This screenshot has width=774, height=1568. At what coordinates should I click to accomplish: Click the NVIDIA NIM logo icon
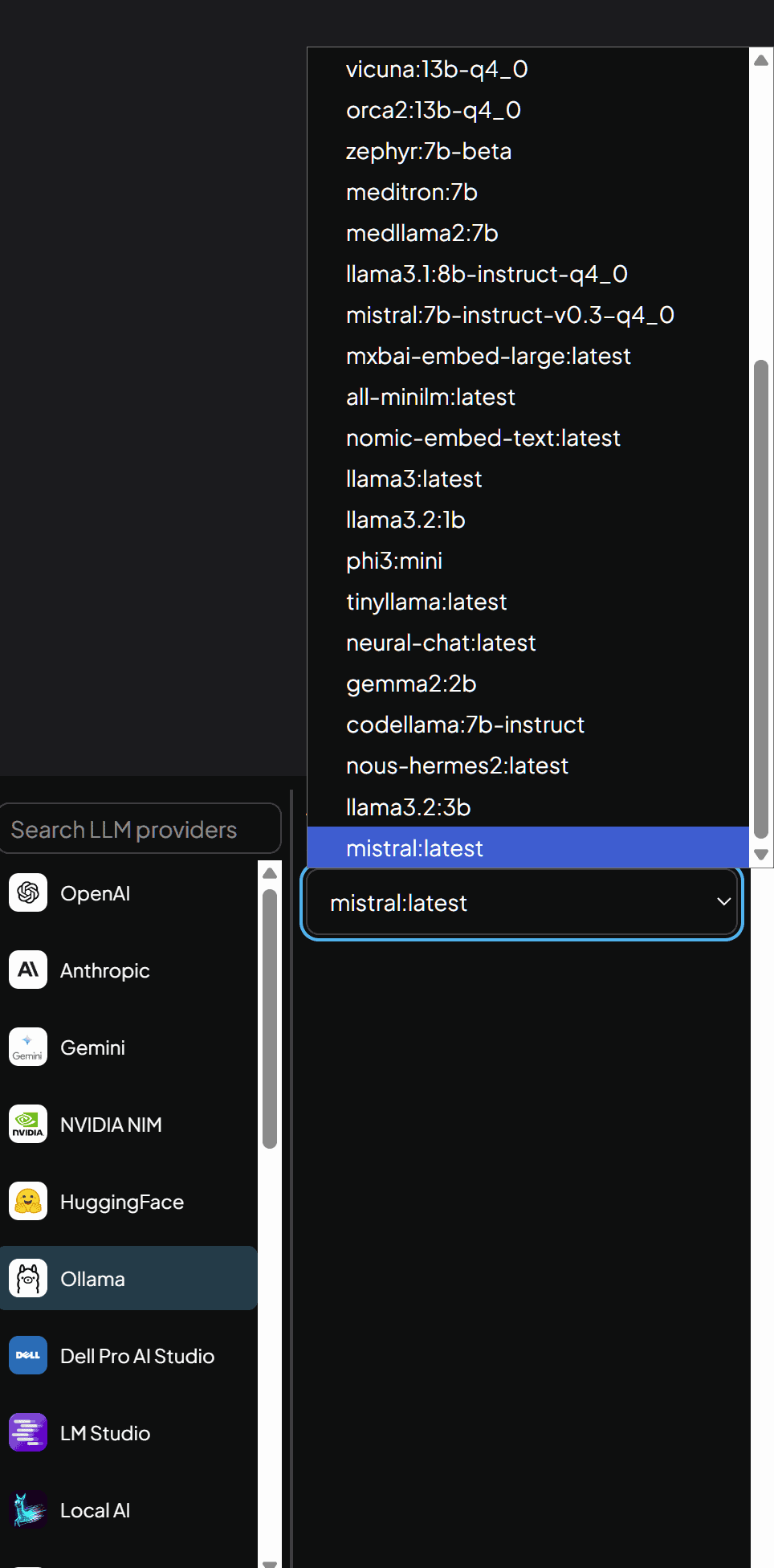[28, 1124]
